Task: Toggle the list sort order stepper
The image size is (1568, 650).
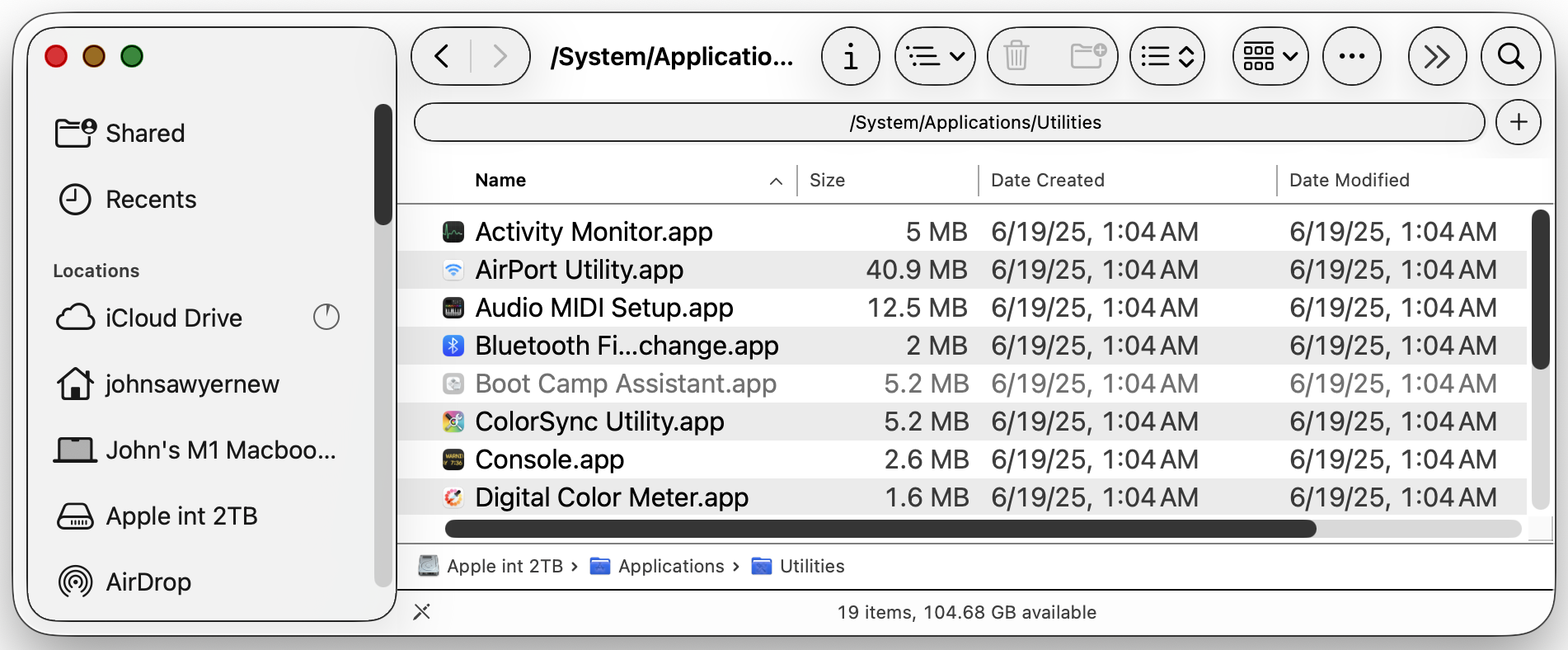Action: tap(1167, 57)
